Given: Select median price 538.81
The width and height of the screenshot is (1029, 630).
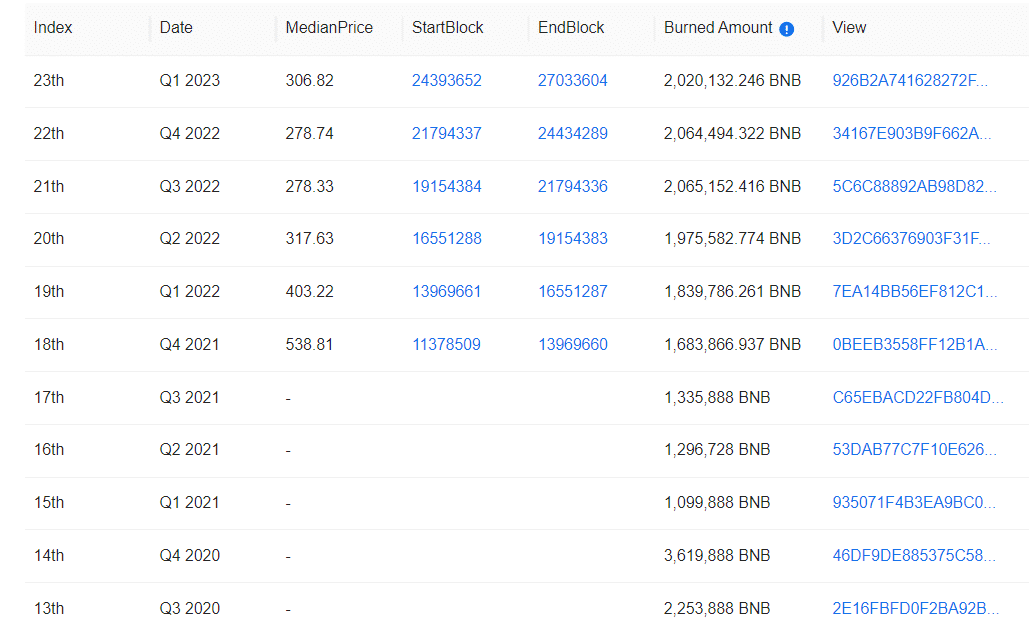Looking at the screenshot, I should 309,345.
